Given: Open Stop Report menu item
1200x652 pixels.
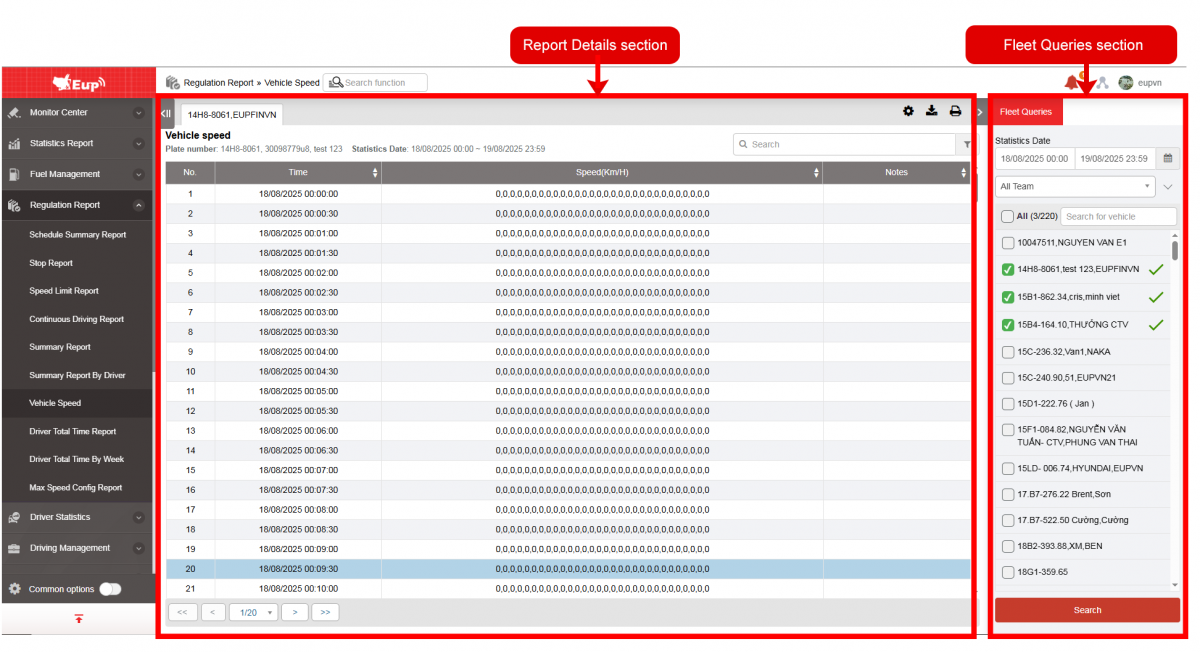Looking at the screenshot, I should point(51,263).
